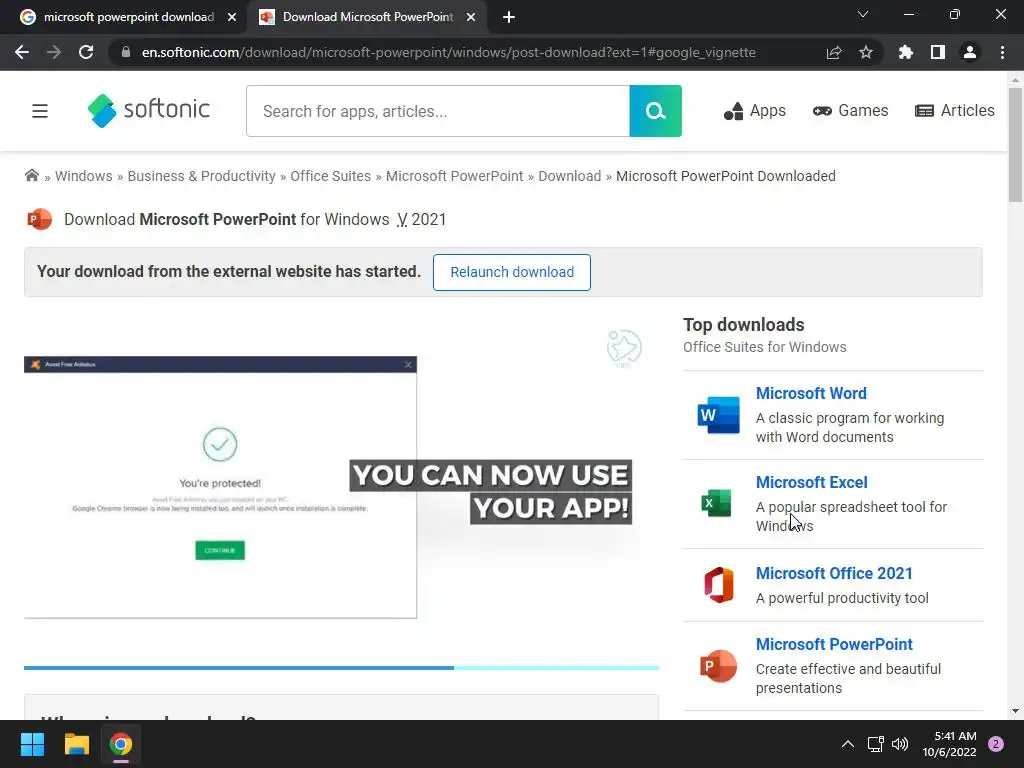Open the Microsoft Excel link
Viewport: 1024px width, 768px height.
coord(812,482)
